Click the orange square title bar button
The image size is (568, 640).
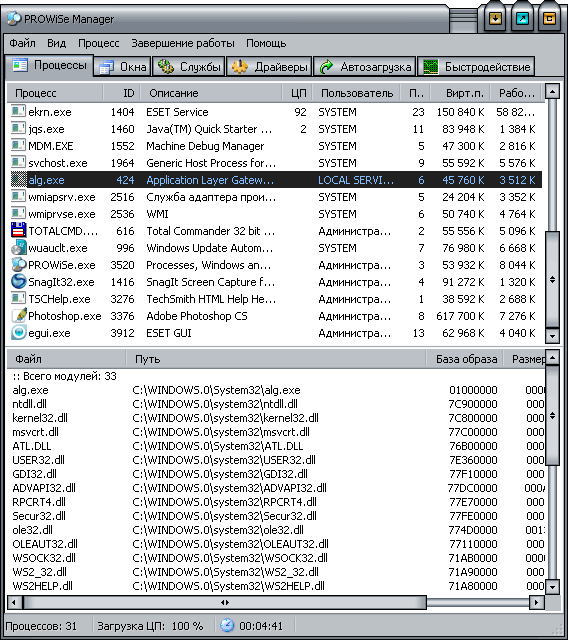click(549, 18)
